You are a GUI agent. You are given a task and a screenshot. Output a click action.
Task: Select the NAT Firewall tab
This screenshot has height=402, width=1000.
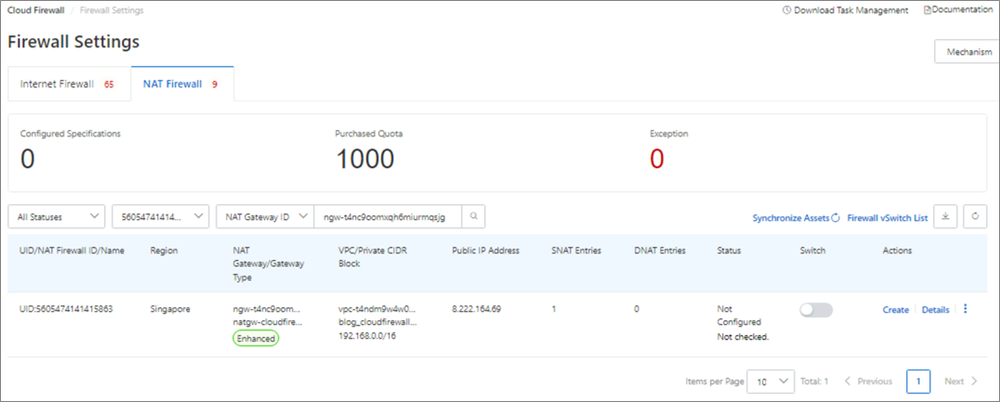(182, 84)
